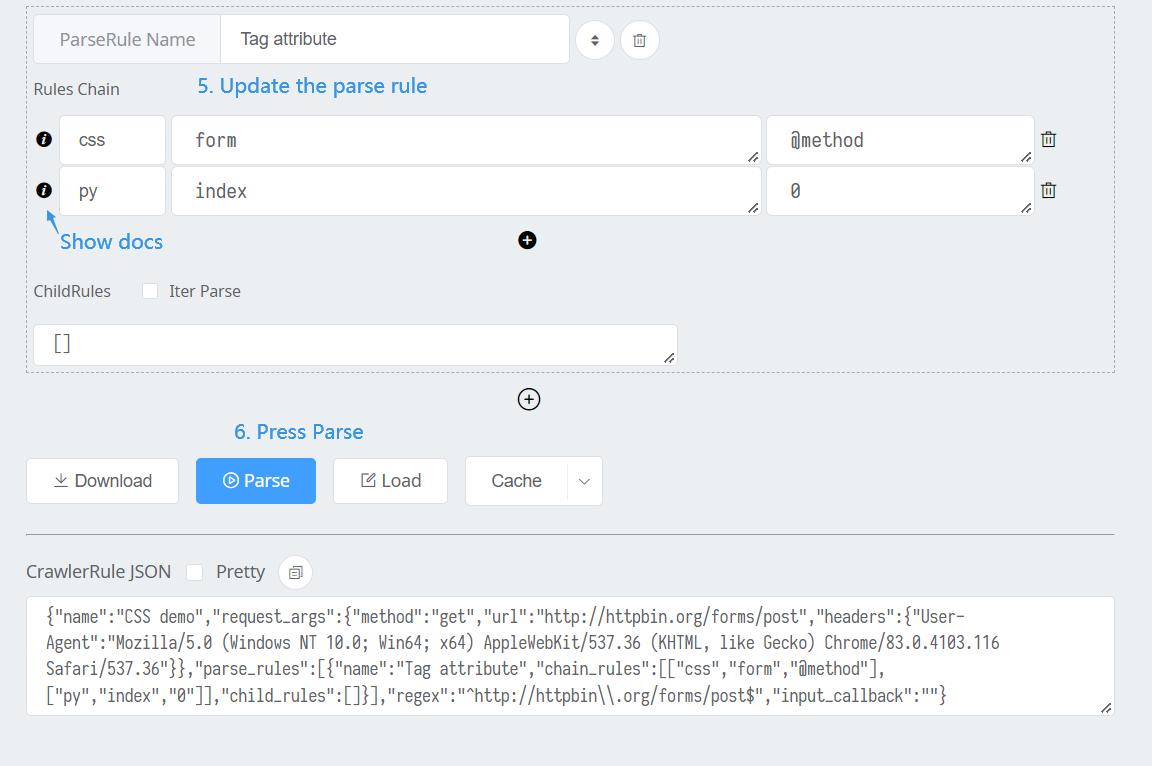The height and width of the screenshot is (766, 1152).
Task: Click the Download button
Action: [x=102, y=481]
